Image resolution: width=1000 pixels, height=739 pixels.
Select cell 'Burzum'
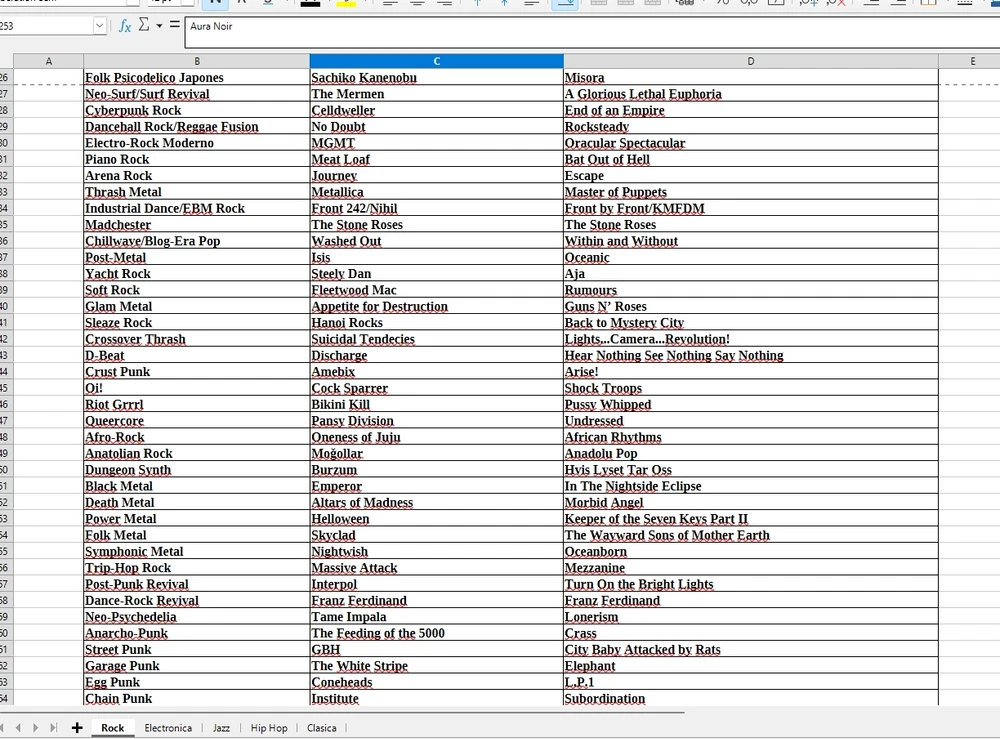click(436, 470)
